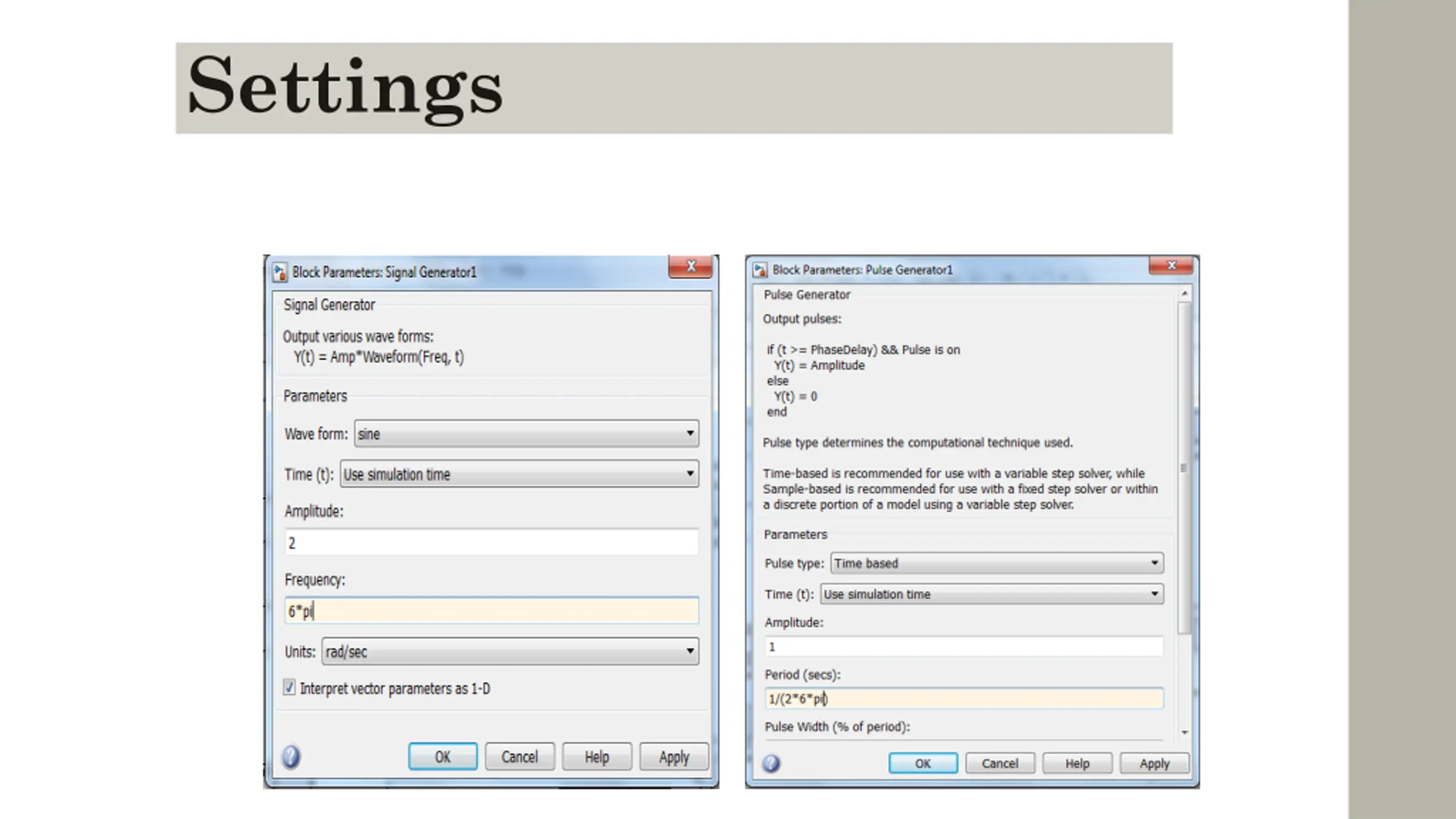Click scroll down arrow in Pulse Generator dialog
1456x819 pixels.
point(1184,733)
